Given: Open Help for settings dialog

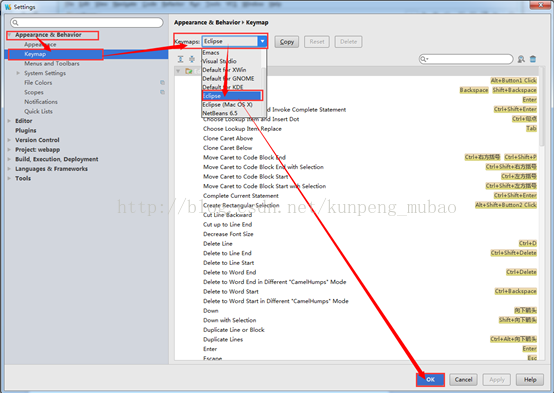Looking at the screenshot, I should tap(530, 380).
